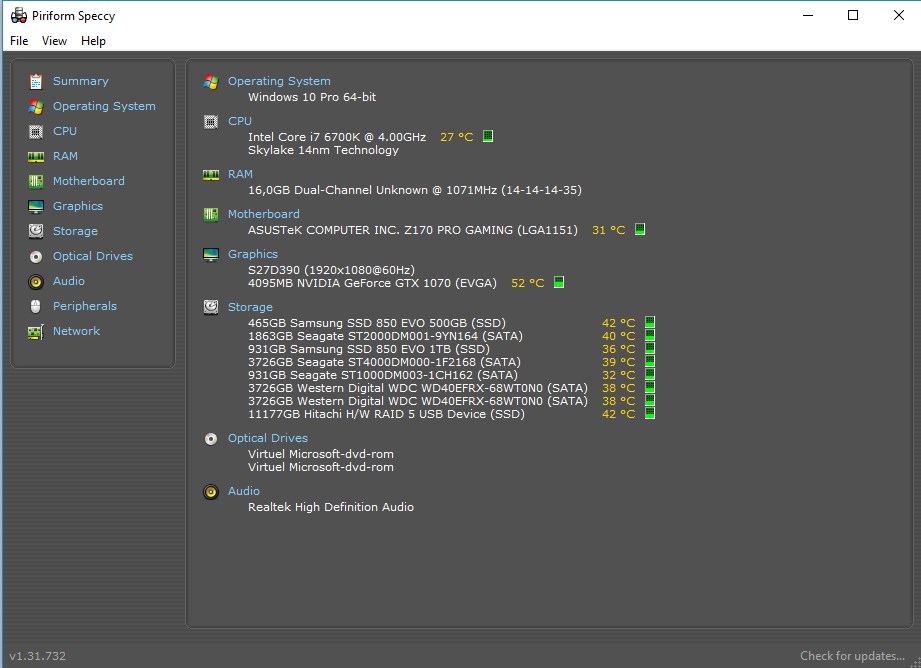
Task: Open the View menu
Action: pyautogui.click(x=54, y=41)
